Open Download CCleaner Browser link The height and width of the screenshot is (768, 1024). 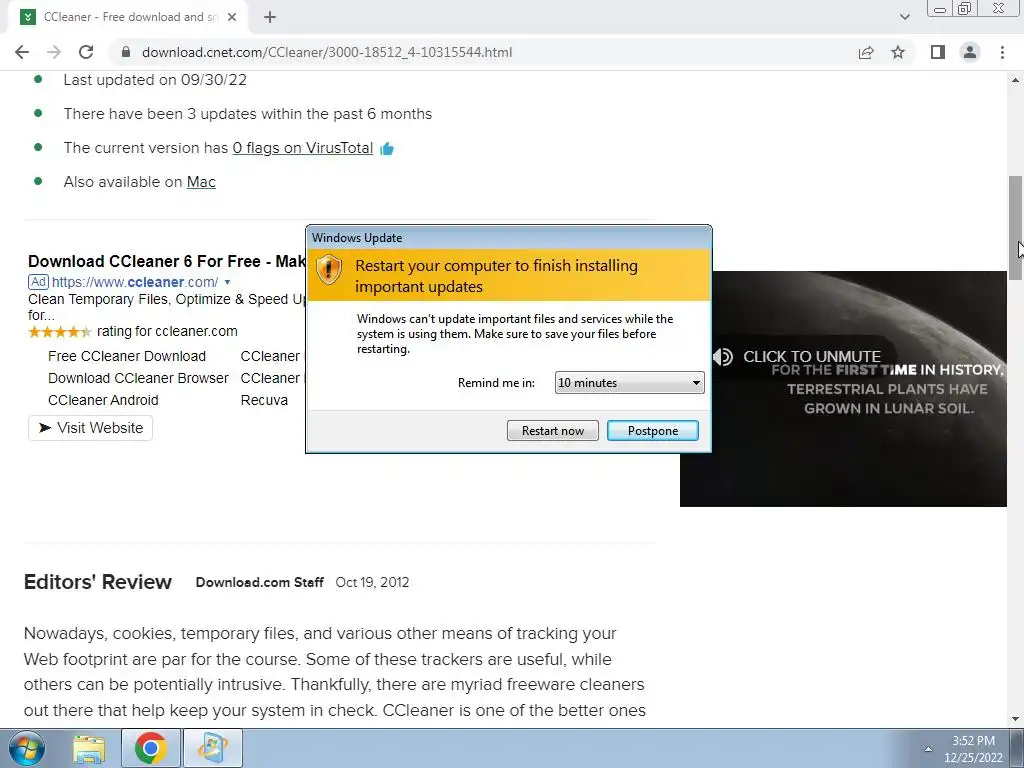click(138, 378)
